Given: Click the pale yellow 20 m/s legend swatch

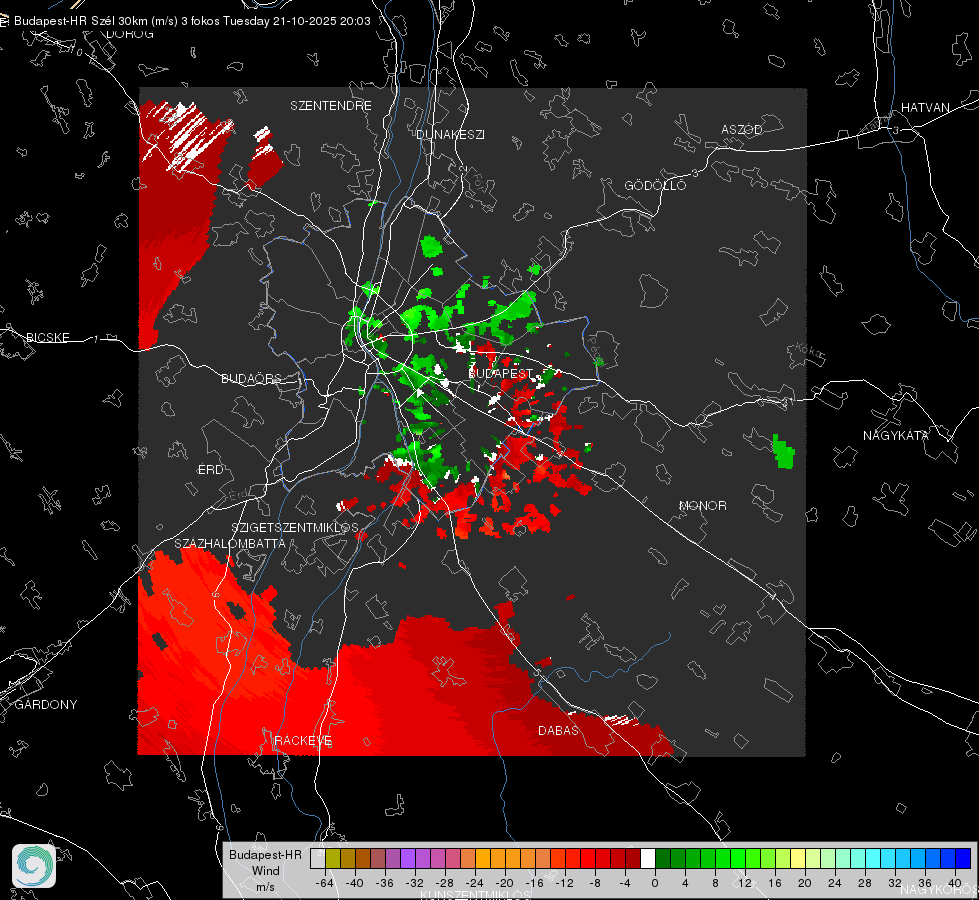Looking at the screenshot, I should (798, 858).
